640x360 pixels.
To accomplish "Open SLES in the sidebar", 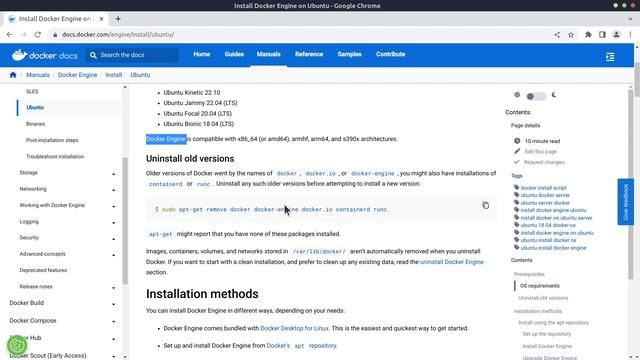I will 32,91.
